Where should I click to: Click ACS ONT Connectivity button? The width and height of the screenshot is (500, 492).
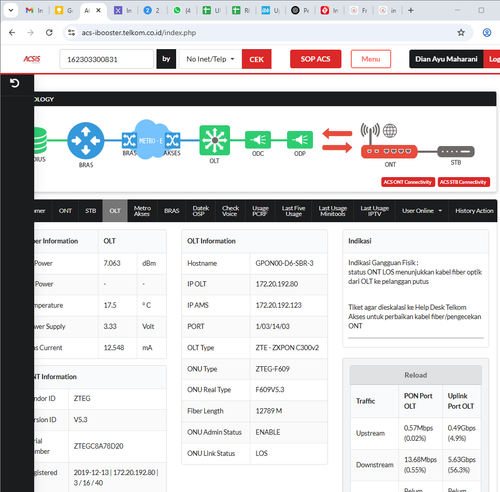click(x=408, y=182)
